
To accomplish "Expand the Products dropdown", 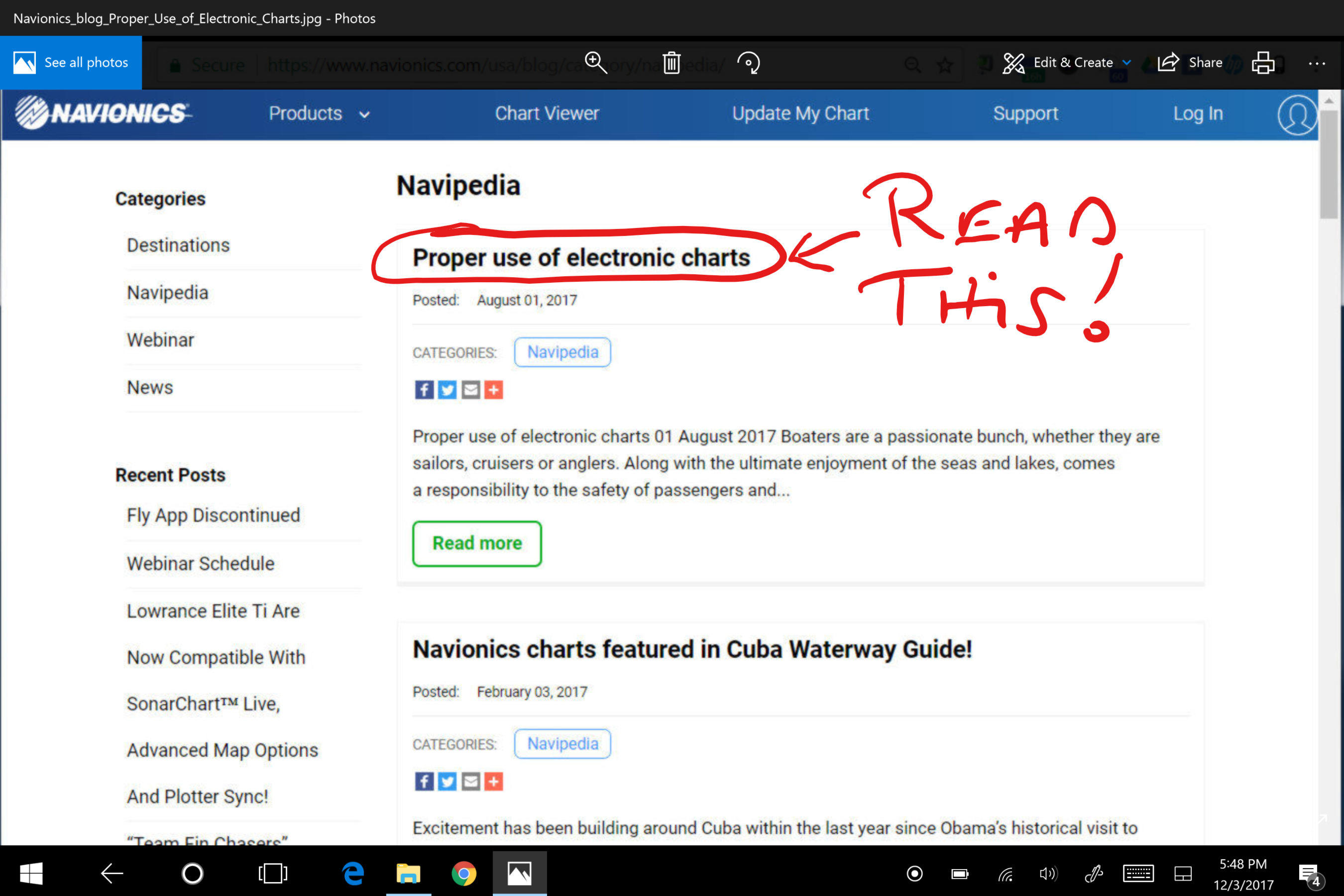I will tap(320, 113).
